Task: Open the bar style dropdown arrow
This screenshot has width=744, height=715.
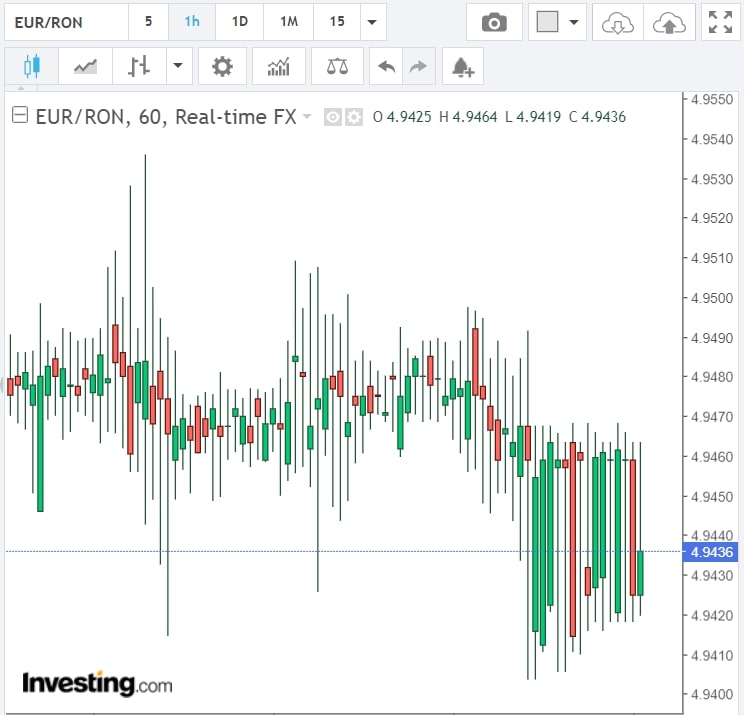Action: pyautogui.click(x=178, y=67)
